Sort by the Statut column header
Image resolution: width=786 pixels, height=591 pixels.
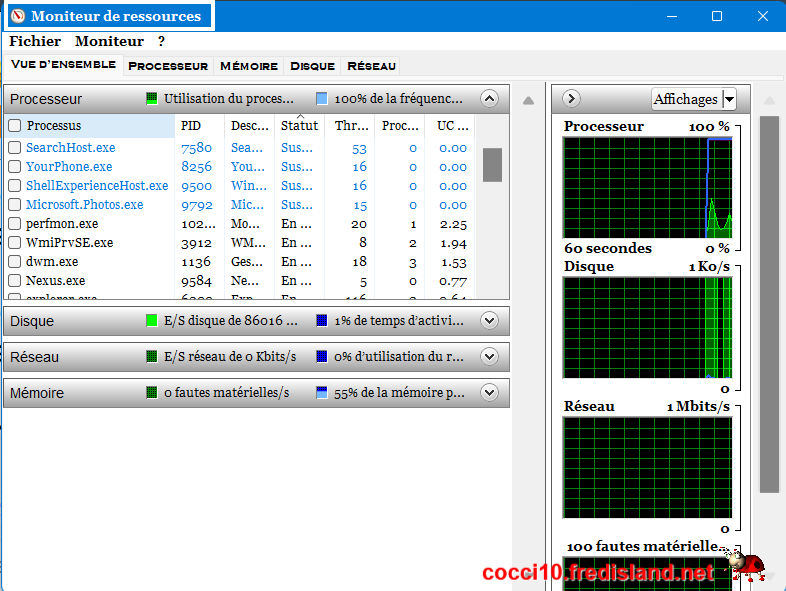[299, 125]
